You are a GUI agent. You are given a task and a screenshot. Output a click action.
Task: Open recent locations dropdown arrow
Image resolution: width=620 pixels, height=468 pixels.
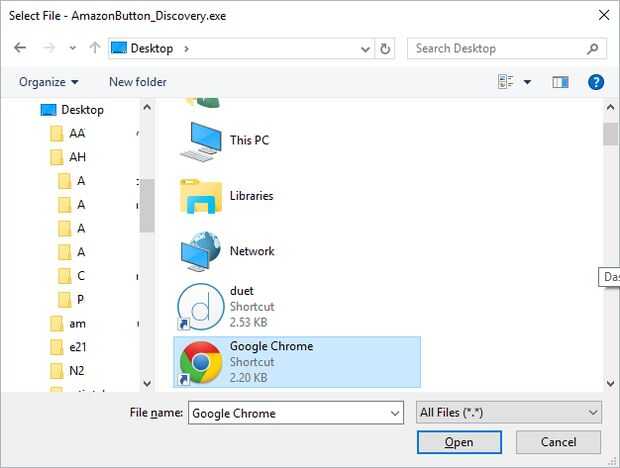coord(72,48)
